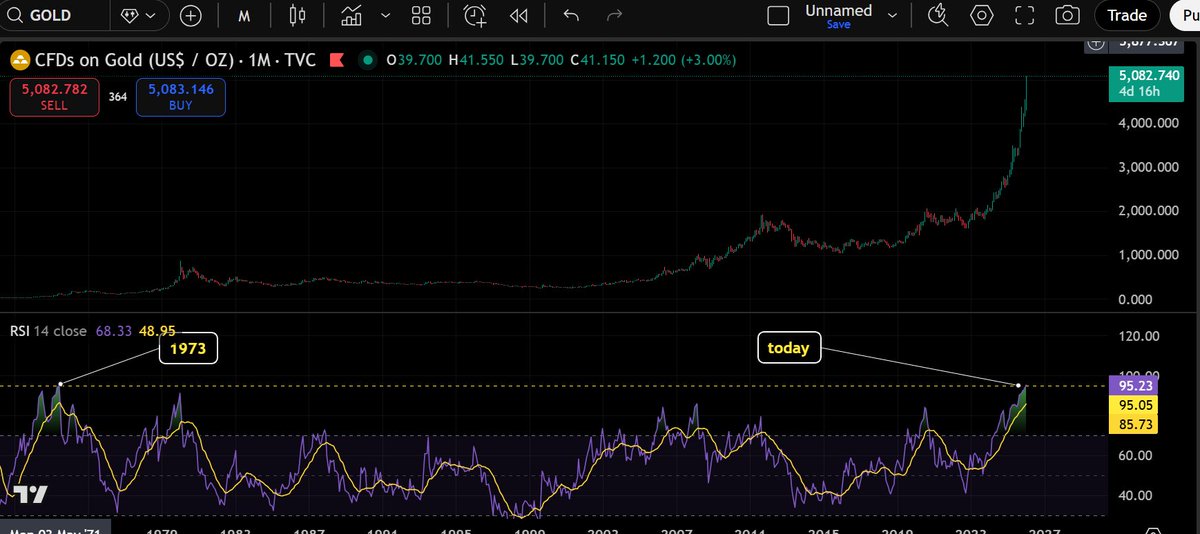Click the 5,083.146 BUY button
Screen dimensions: 1200x534
181,97
